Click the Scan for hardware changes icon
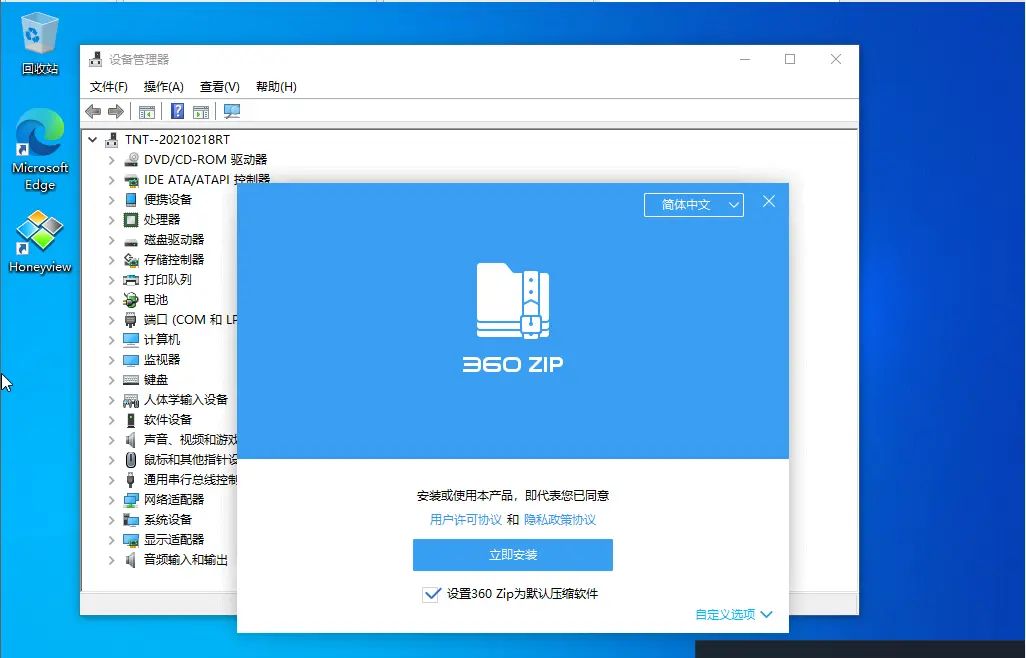The height and width of the screenshot is (658, 1026). [231, 112]
